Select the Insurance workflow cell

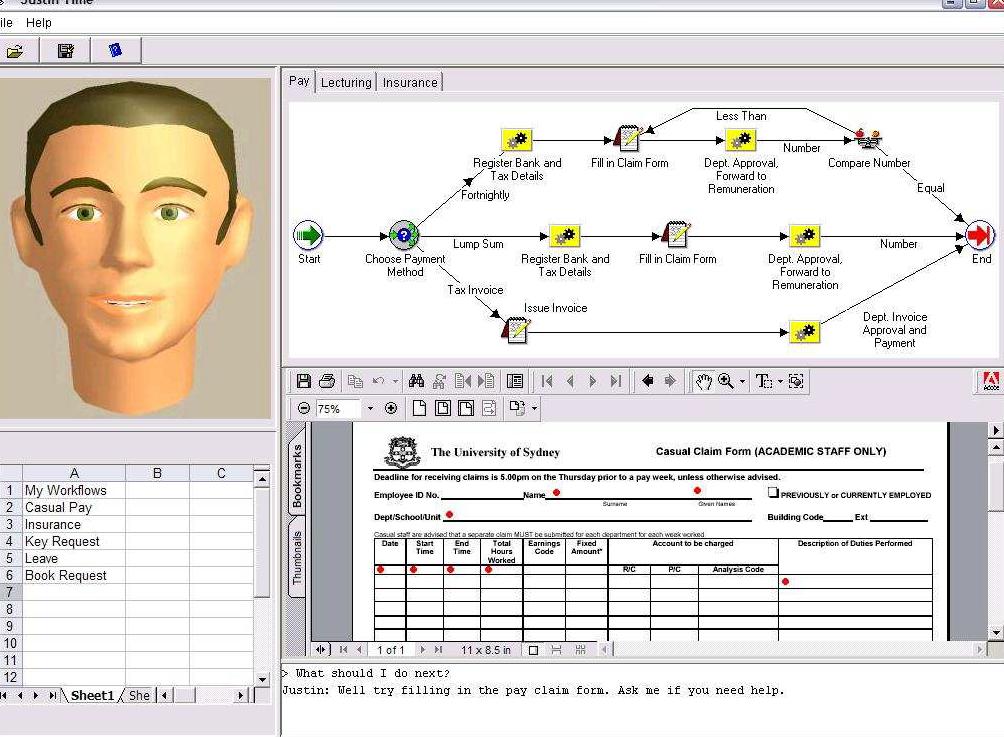pyautogui.click(x=74, y=524)
